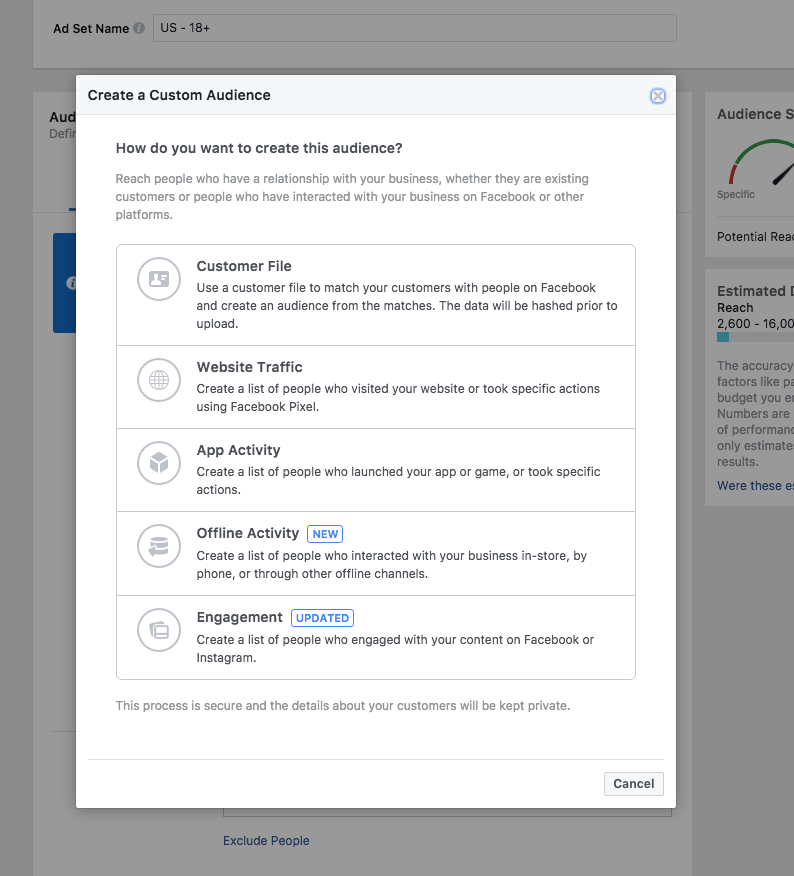The width and height of the screenshot is (794, 876).
Task: Click the Exclude People link
Action: tap(266, 841)
